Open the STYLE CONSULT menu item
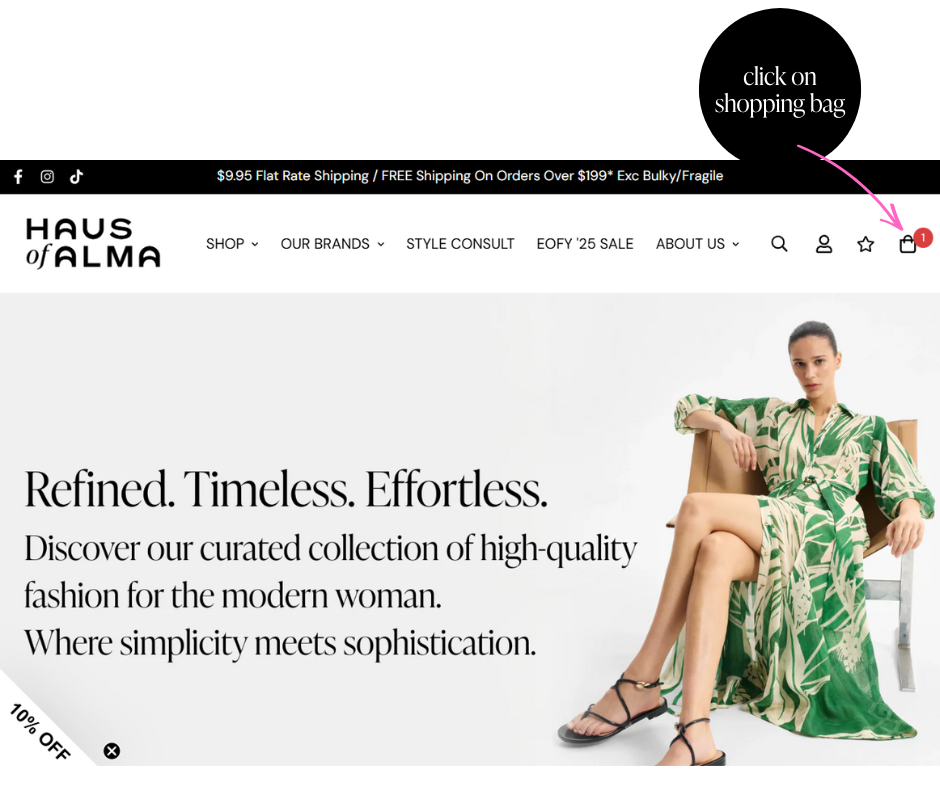The width and height of the screenshot is (940, 788). [460, 244]
